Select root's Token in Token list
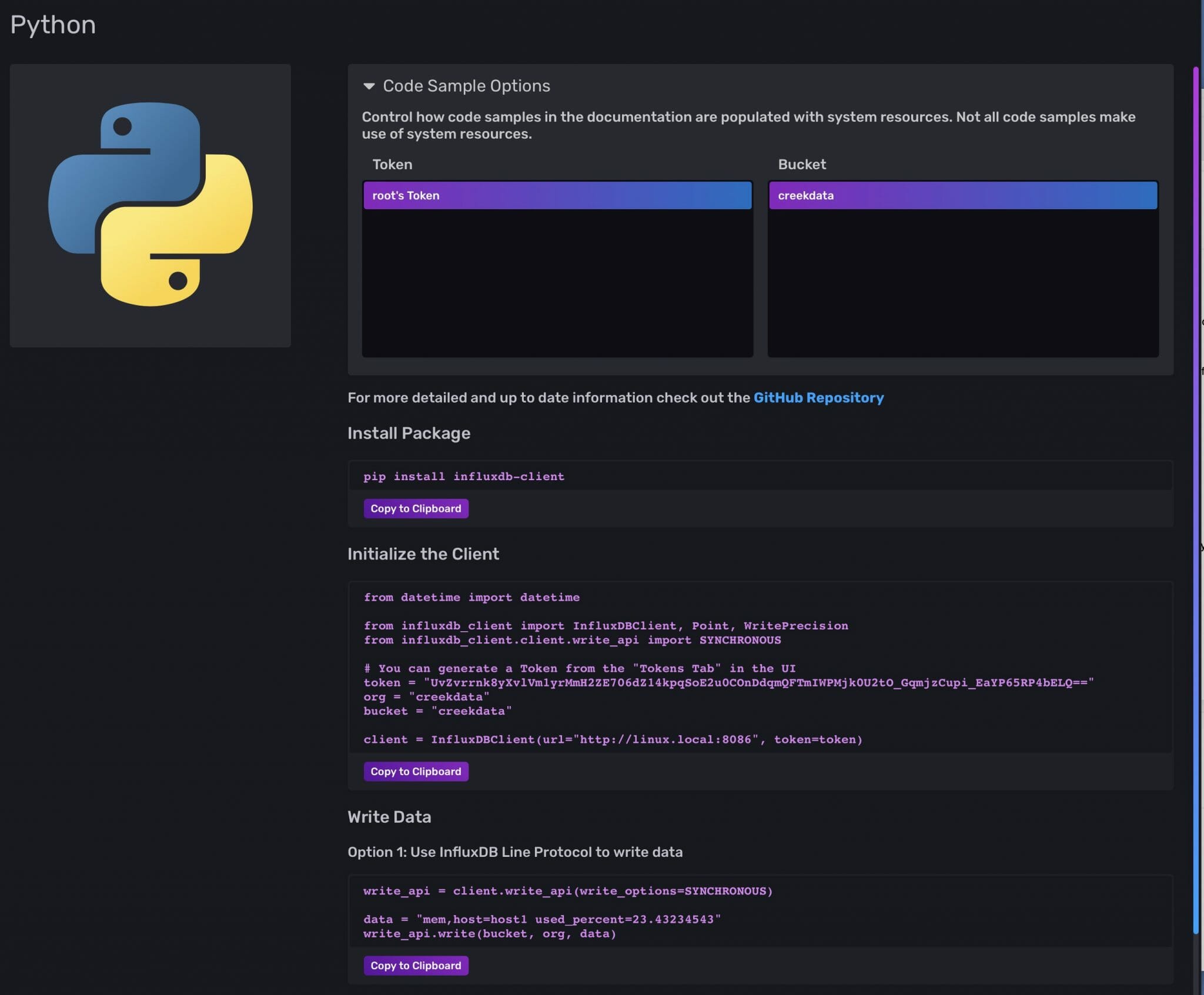This screenshot has height=995, width=1204. click(557, 196)
